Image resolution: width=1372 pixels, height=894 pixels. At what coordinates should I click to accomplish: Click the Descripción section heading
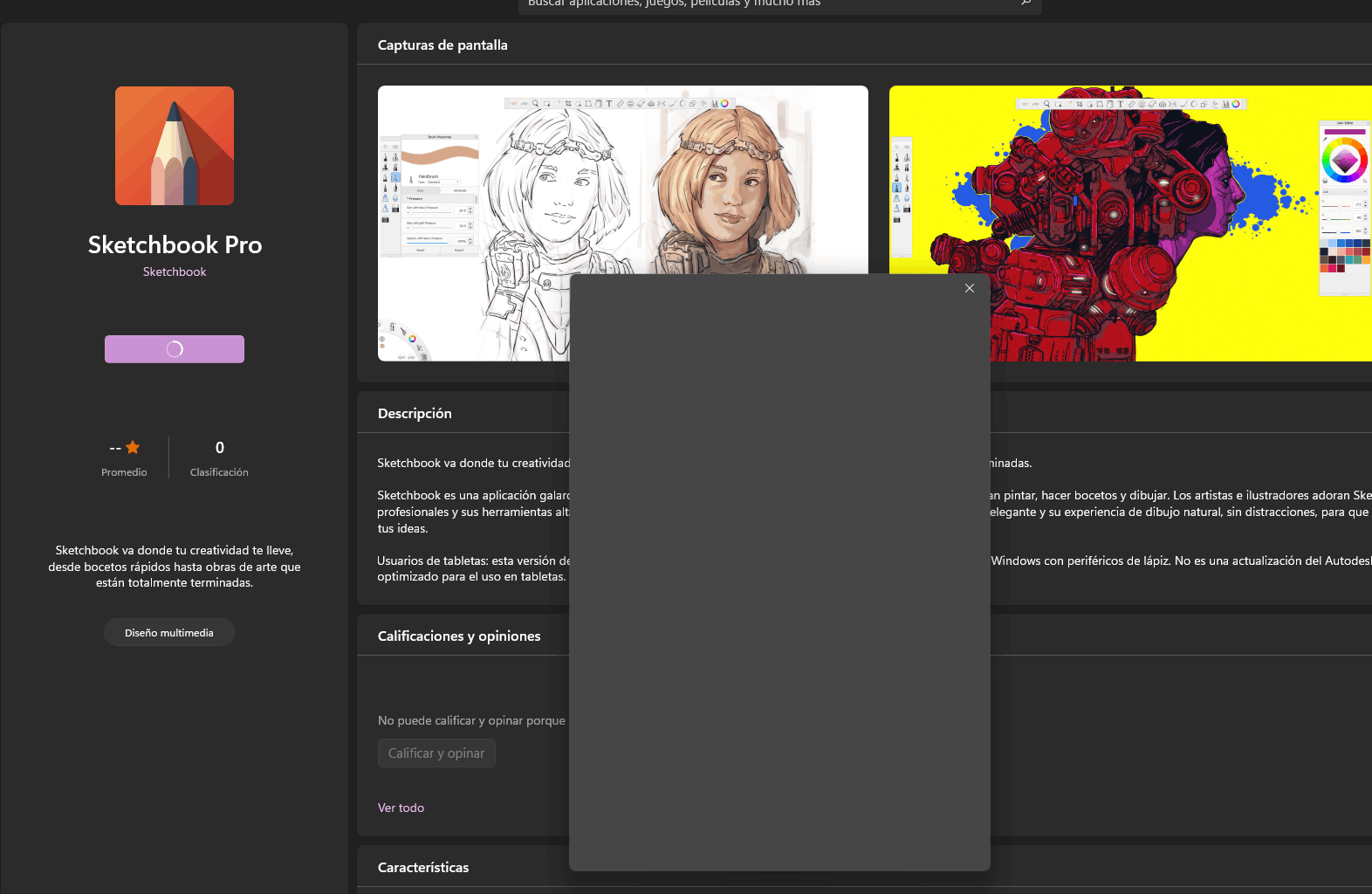pyautogui.click(x=415, y=414)
